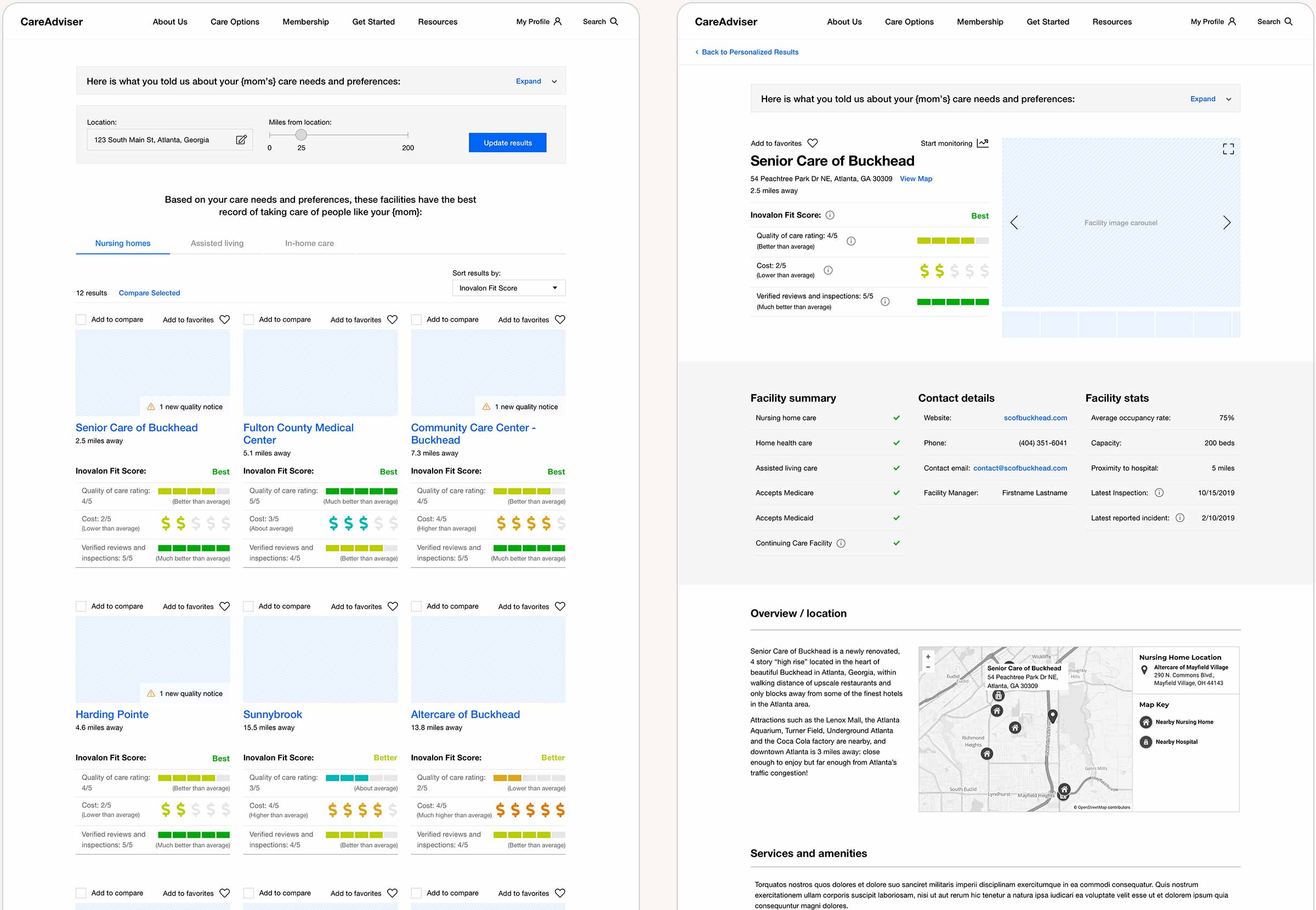Screen dimensions: 1316x910
Task: Click heart icon next to Senior Care title
Action: [x=813, y=143]
